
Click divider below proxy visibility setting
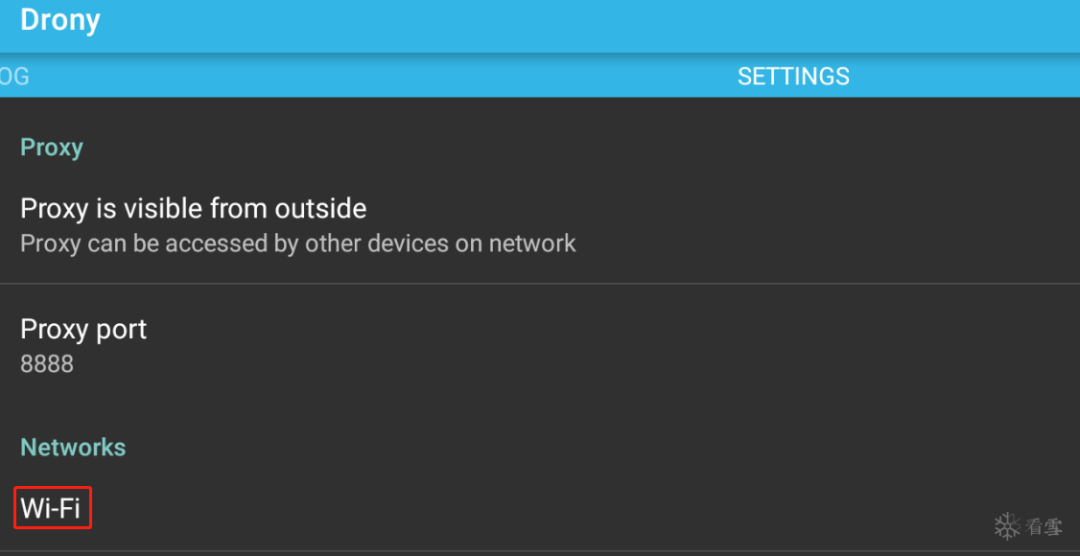click(540, 283)
